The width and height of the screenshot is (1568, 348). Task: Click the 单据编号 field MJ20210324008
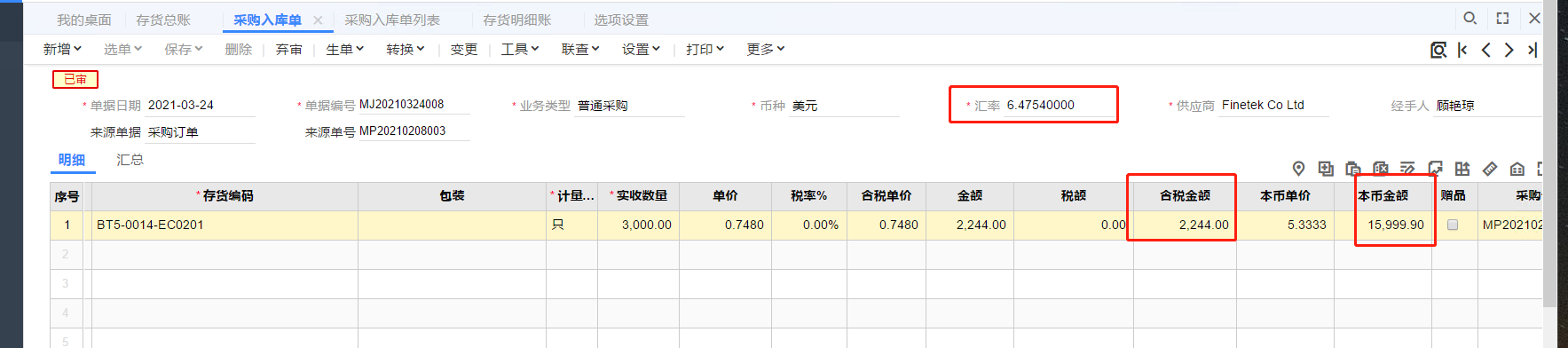click(414, 105)
